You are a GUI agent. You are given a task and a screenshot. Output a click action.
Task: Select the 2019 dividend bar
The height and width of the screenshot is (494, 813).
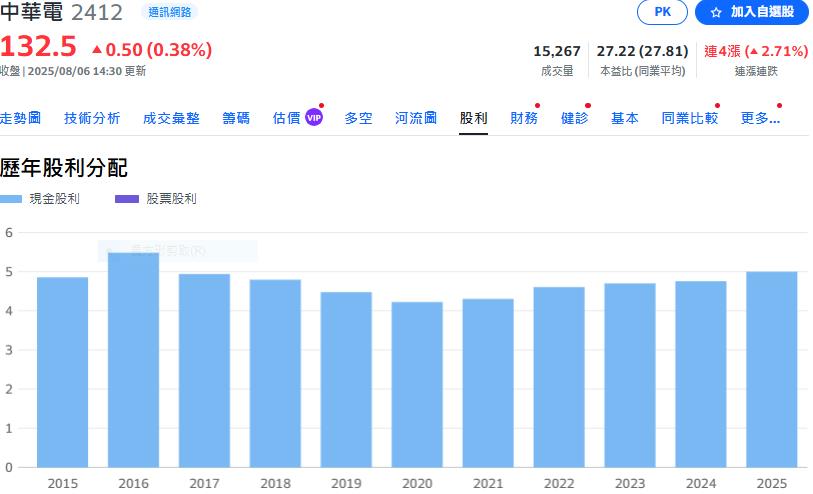(x=346, y=379)
